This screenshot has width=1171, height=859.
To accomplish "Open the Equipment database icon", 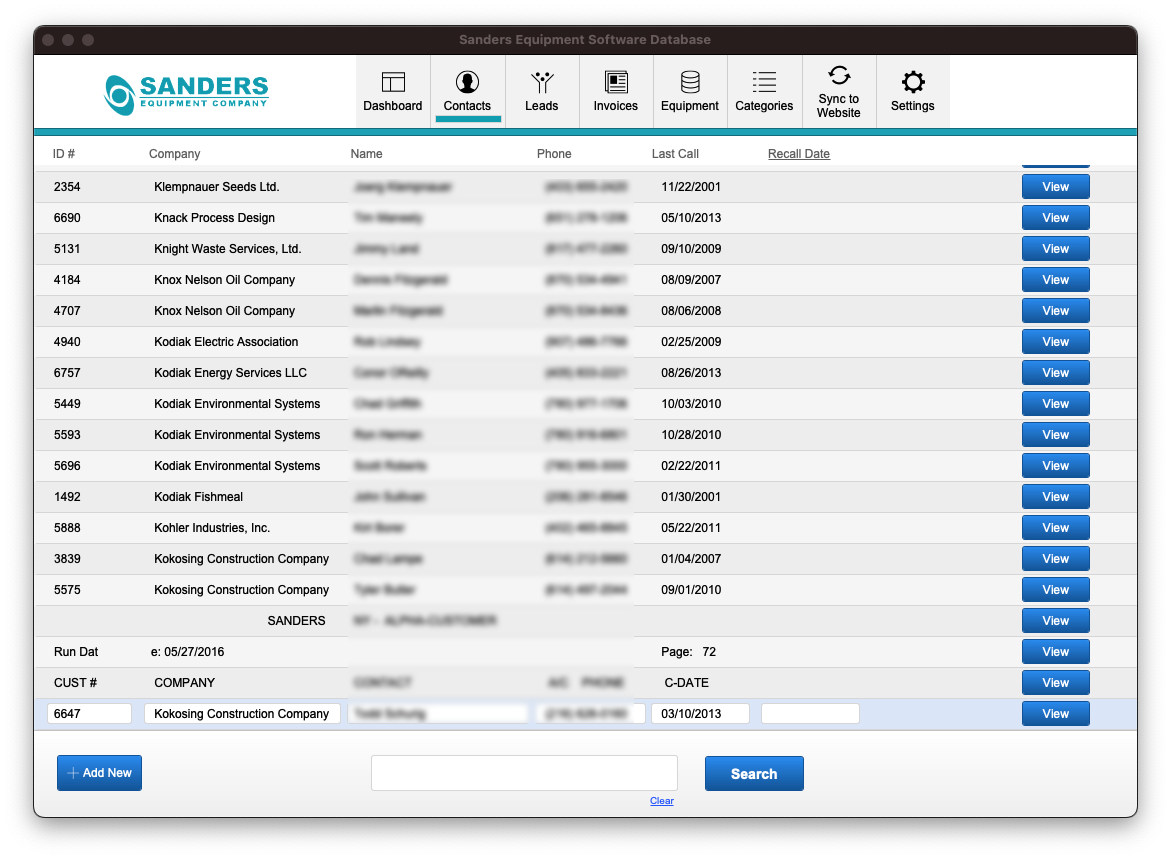I will coord(689,82).
